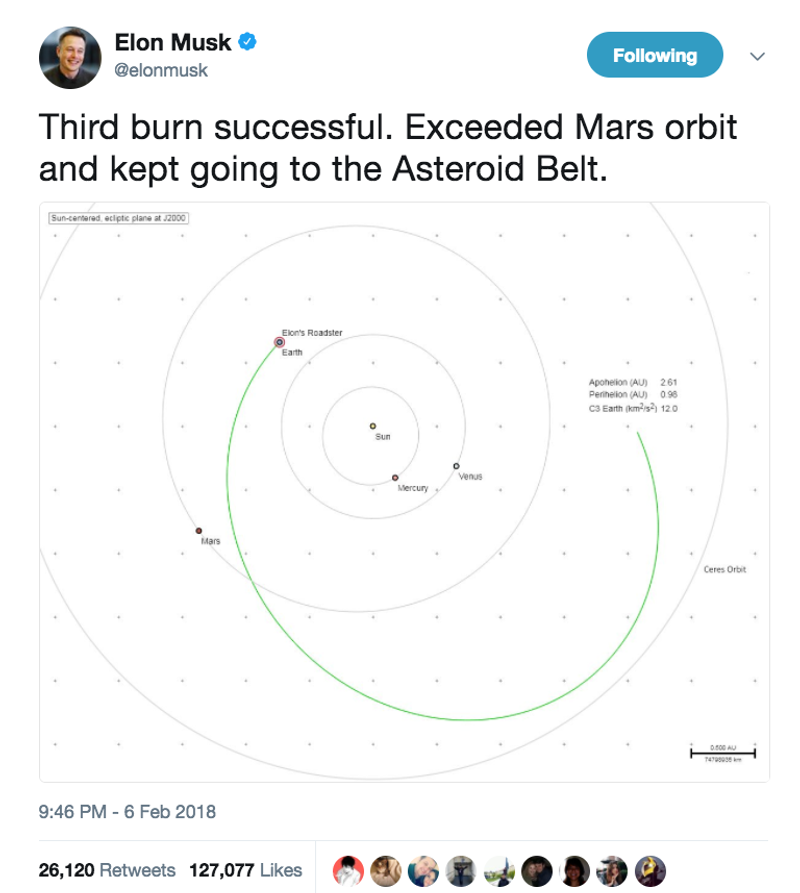Click the Ceres Orbit label in the diagram
800x893 pixels.
click(725, 570)
